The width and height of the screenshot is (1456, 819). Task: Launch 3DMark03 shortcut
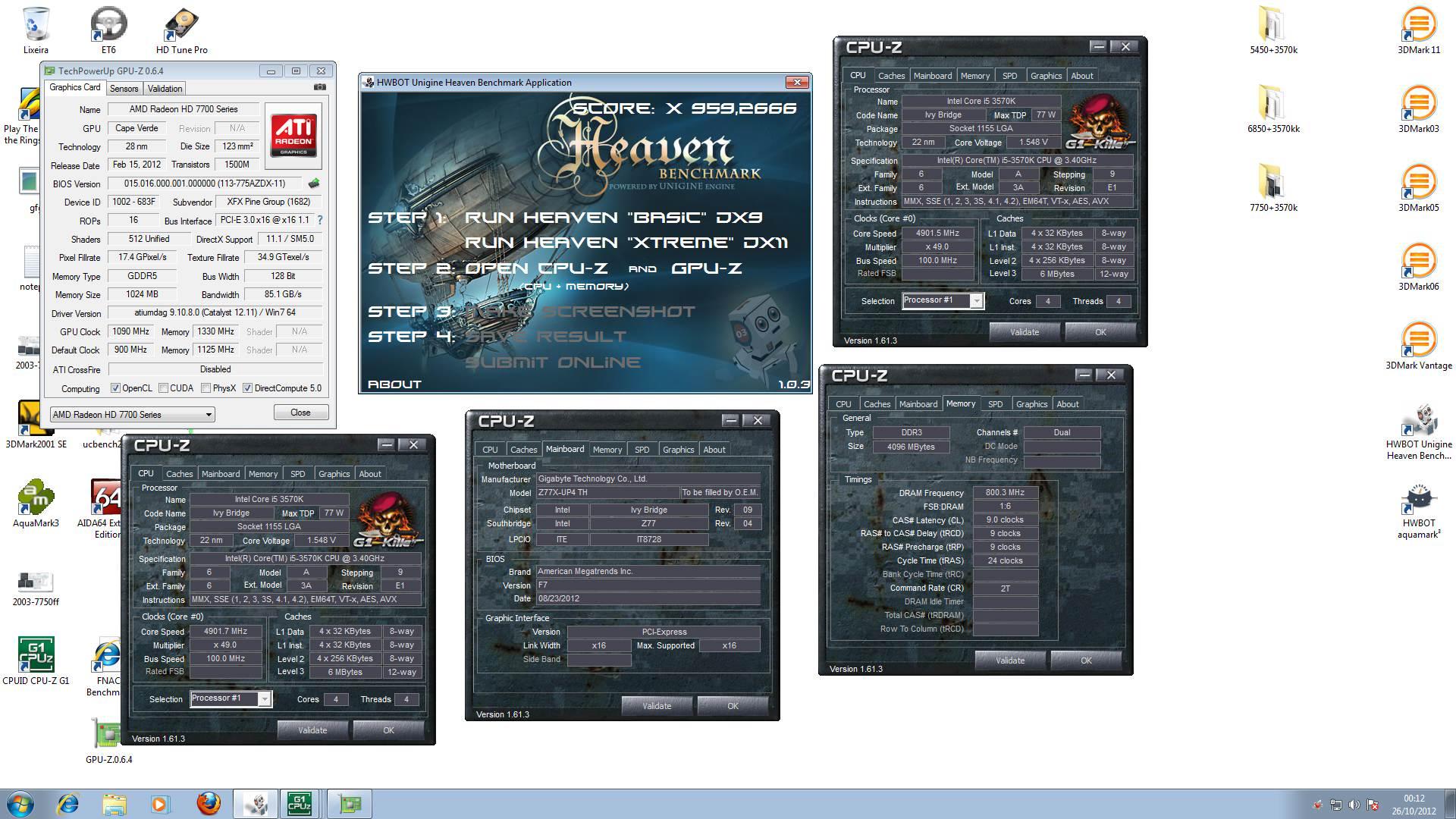click(1419, 109)
